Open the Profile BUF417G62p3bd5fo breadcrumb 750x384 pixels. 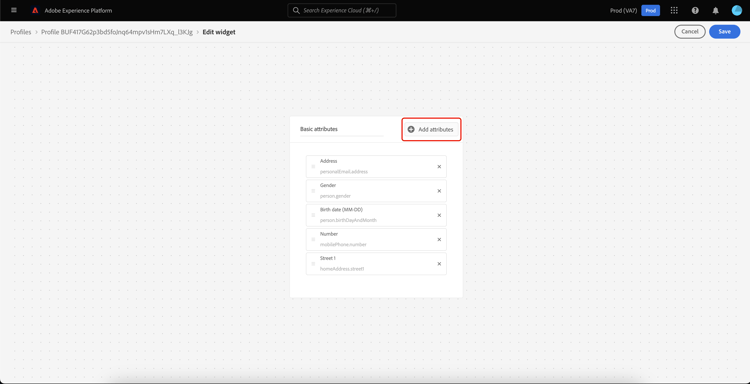(x=117, y=32)
